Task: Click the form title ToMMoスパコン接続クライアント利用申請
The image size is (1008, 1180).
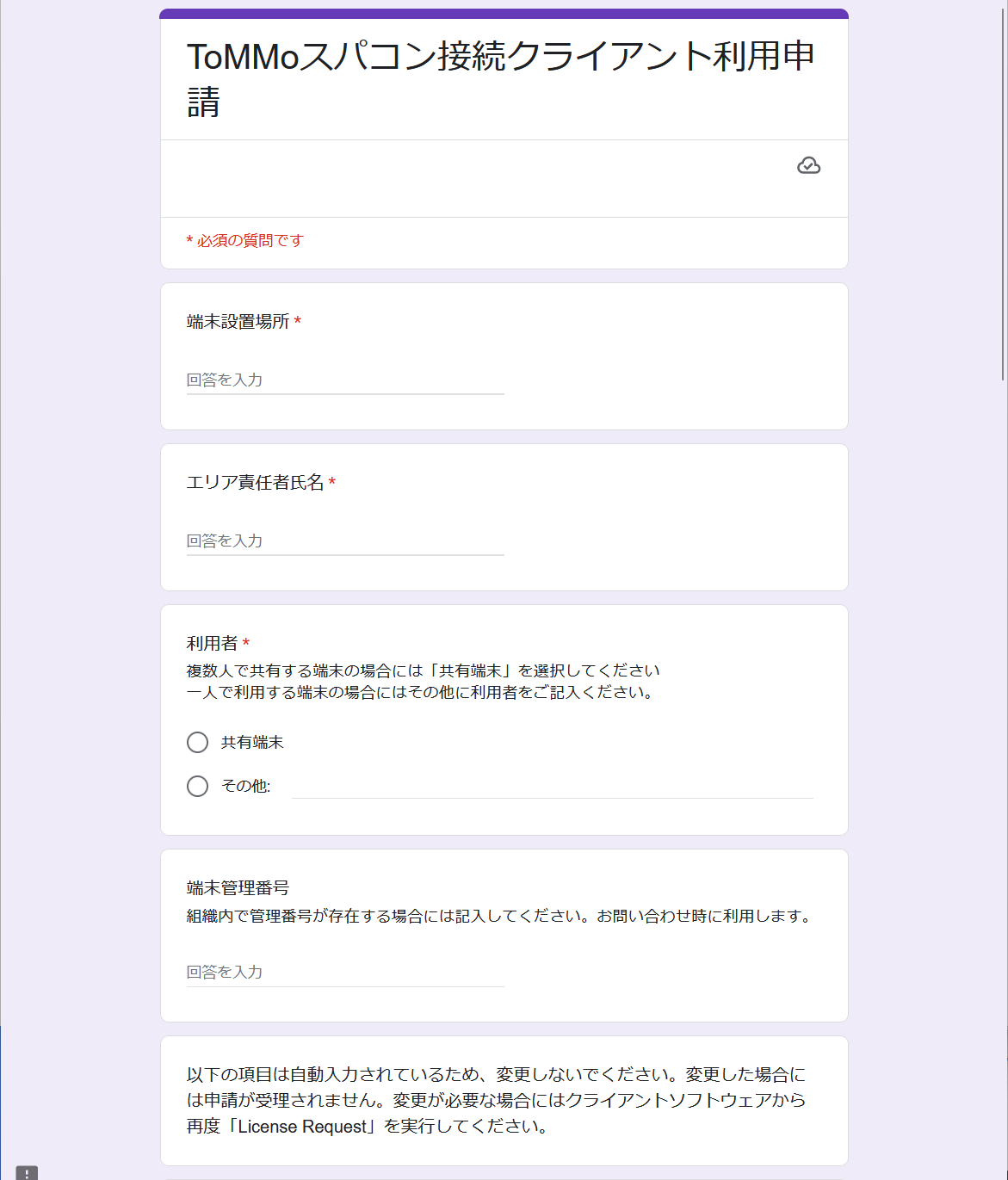Action: click(x=501, y=78)
